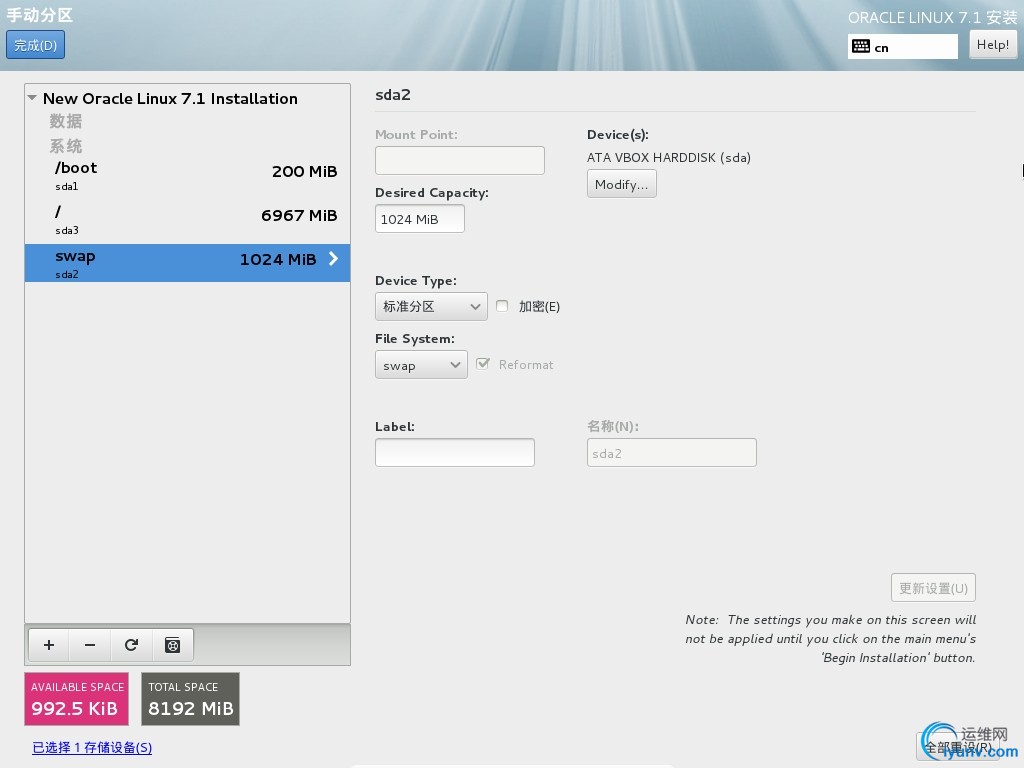Click the remove mount point minus icon

pyautogui.click(x=90, y=645)
